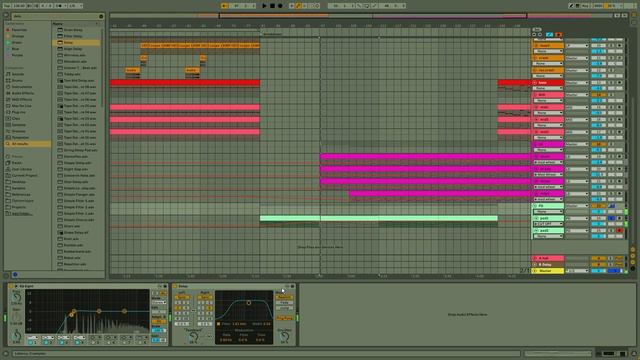Viewport: 640px width, 360px height.
Task: Toggle EQ Eight band 1 activator
Action: 31,342
